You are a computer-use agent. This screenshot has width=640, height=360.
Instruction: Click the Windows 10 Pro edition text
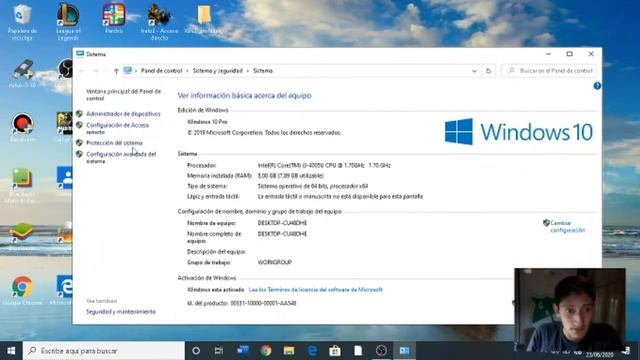click(x=207, y=122)
